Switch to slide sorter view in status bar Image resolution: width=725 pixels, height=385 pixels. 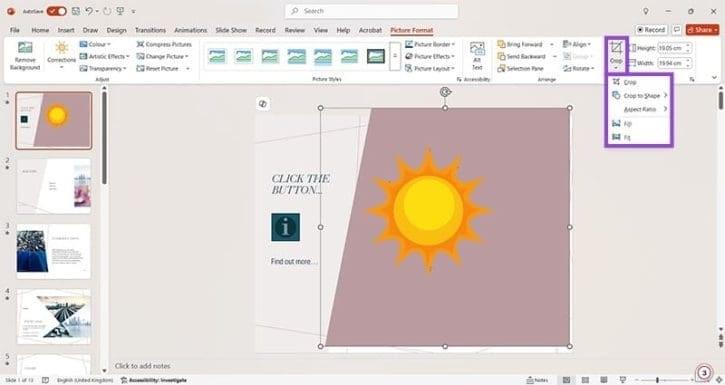point(585,380)
